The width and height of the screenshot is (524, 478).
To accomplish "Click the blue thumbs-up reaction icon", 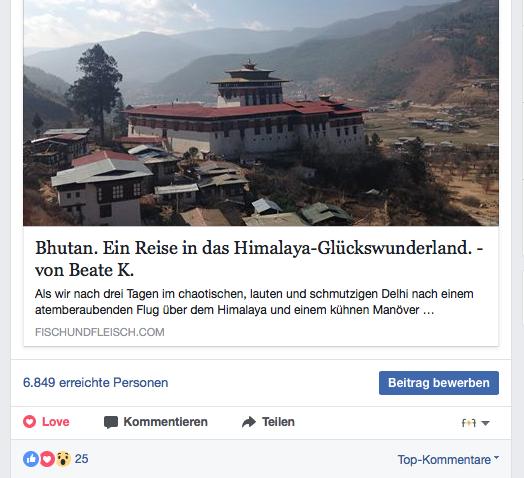I will [x=31, y=459].
